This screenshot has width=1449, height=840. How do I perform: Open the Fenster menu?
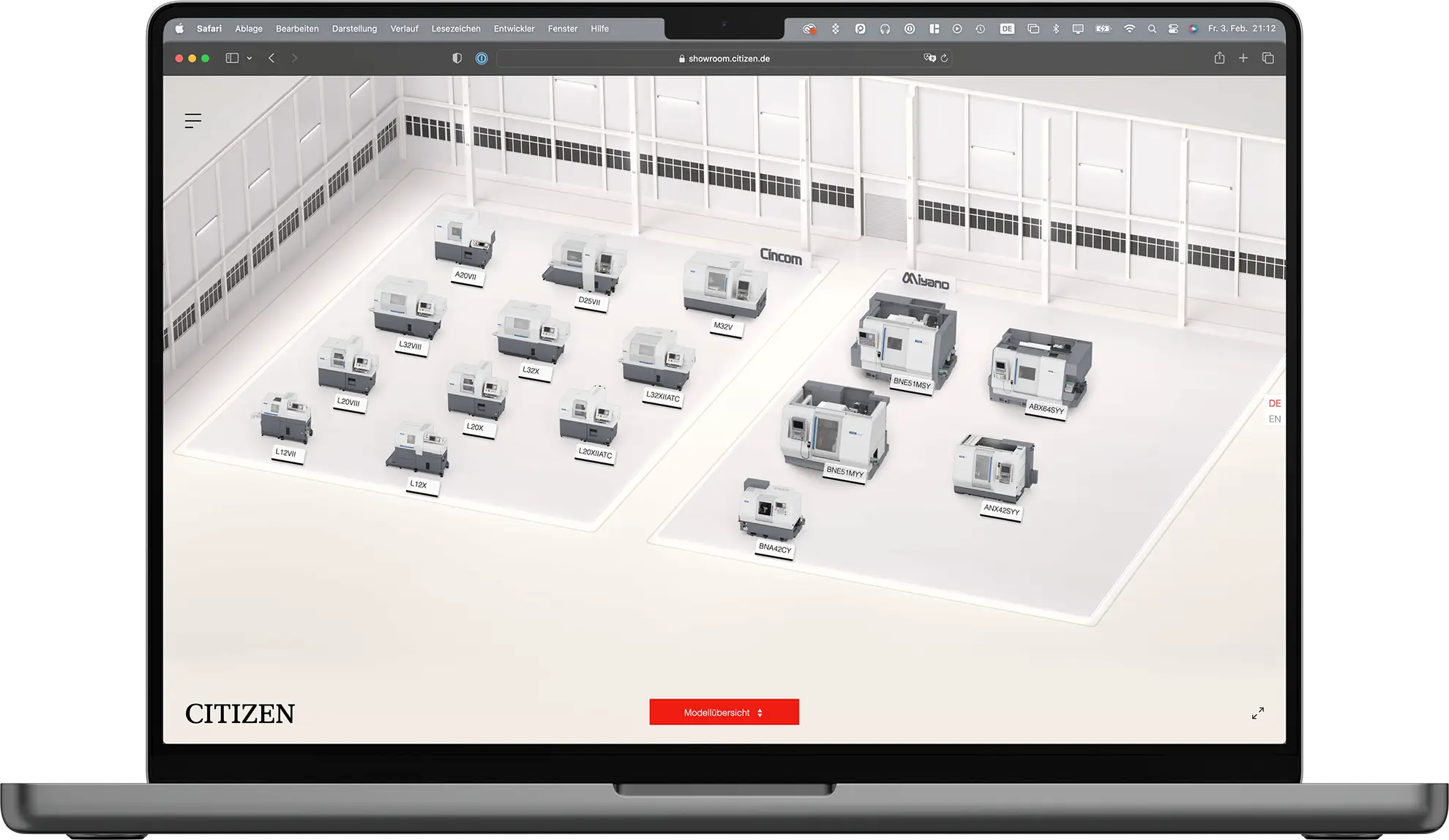tap(562, 29)
